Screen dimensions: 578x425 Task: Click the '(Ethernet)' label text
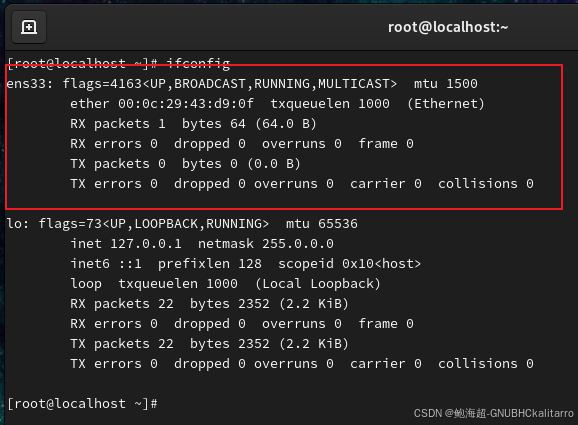(x=446, y=104)
